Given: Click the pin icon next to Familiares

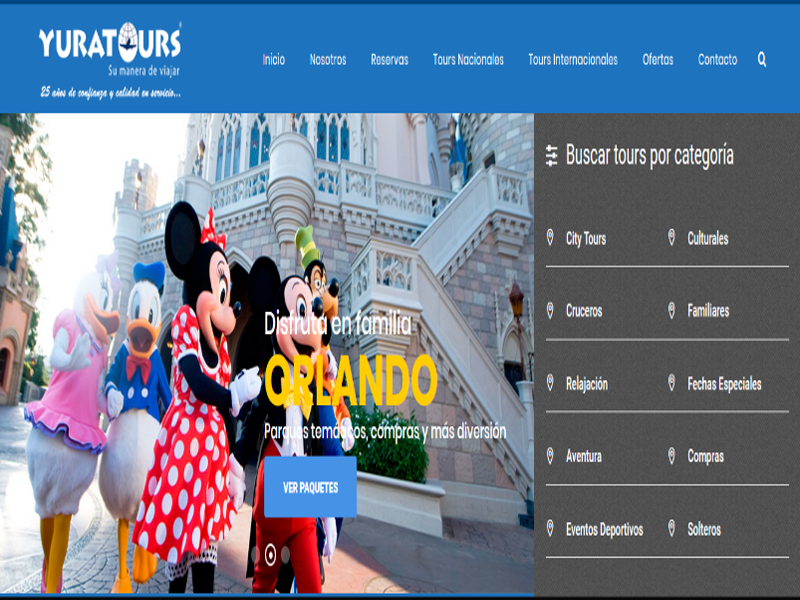Looking at the screenshot, I should tap(671, 310).
